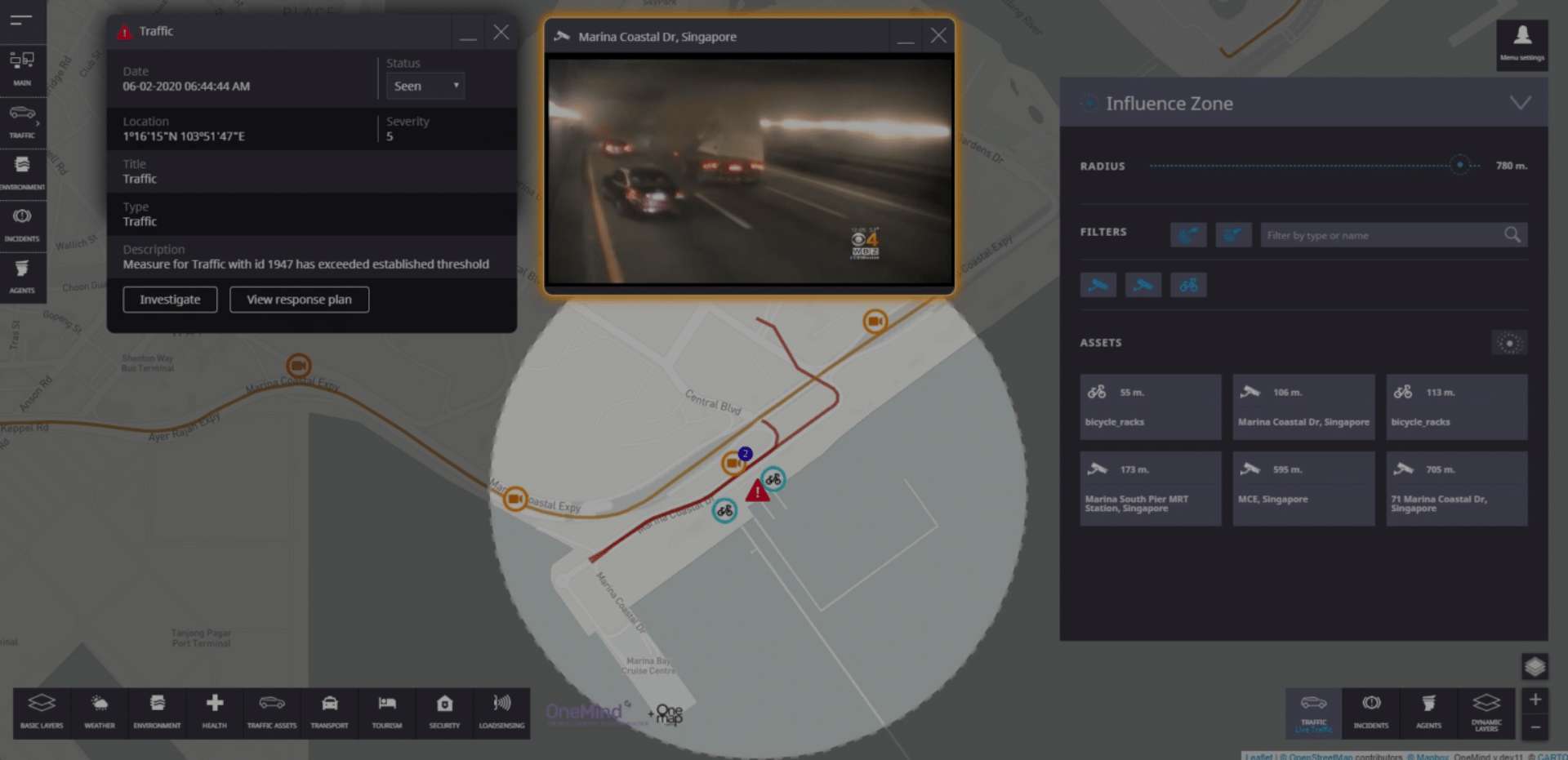
Task: Open the Weather layer in bottom toolbar
Action: click(100, 711)
